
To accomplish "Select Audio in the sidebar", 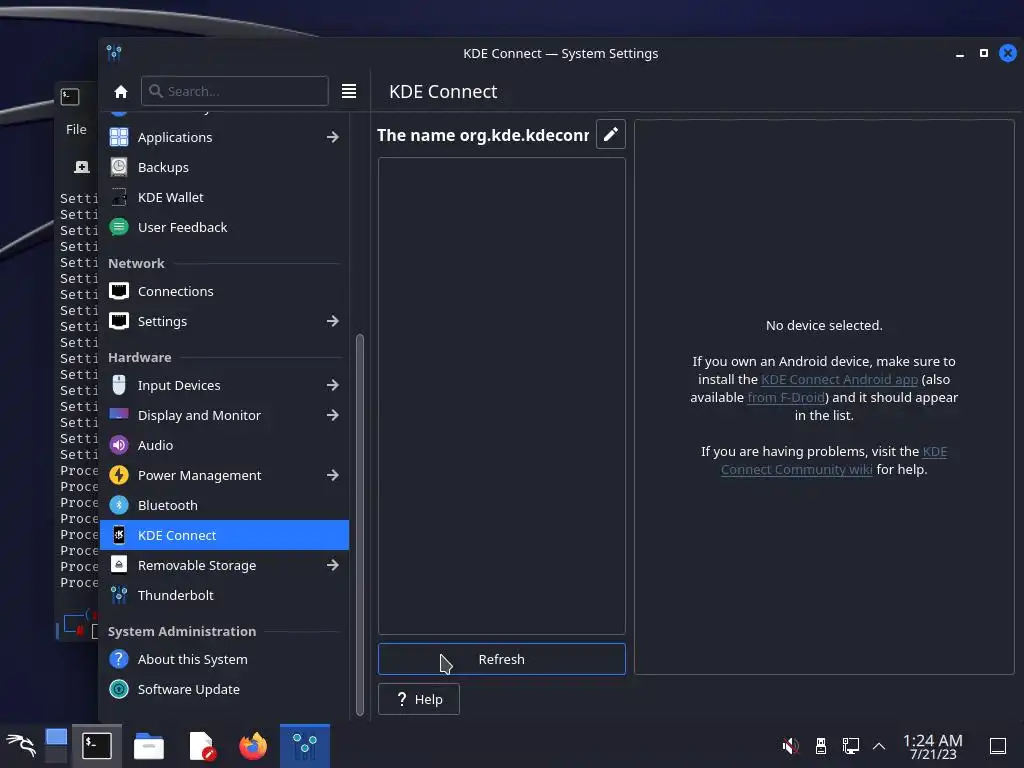I will 225,445.
